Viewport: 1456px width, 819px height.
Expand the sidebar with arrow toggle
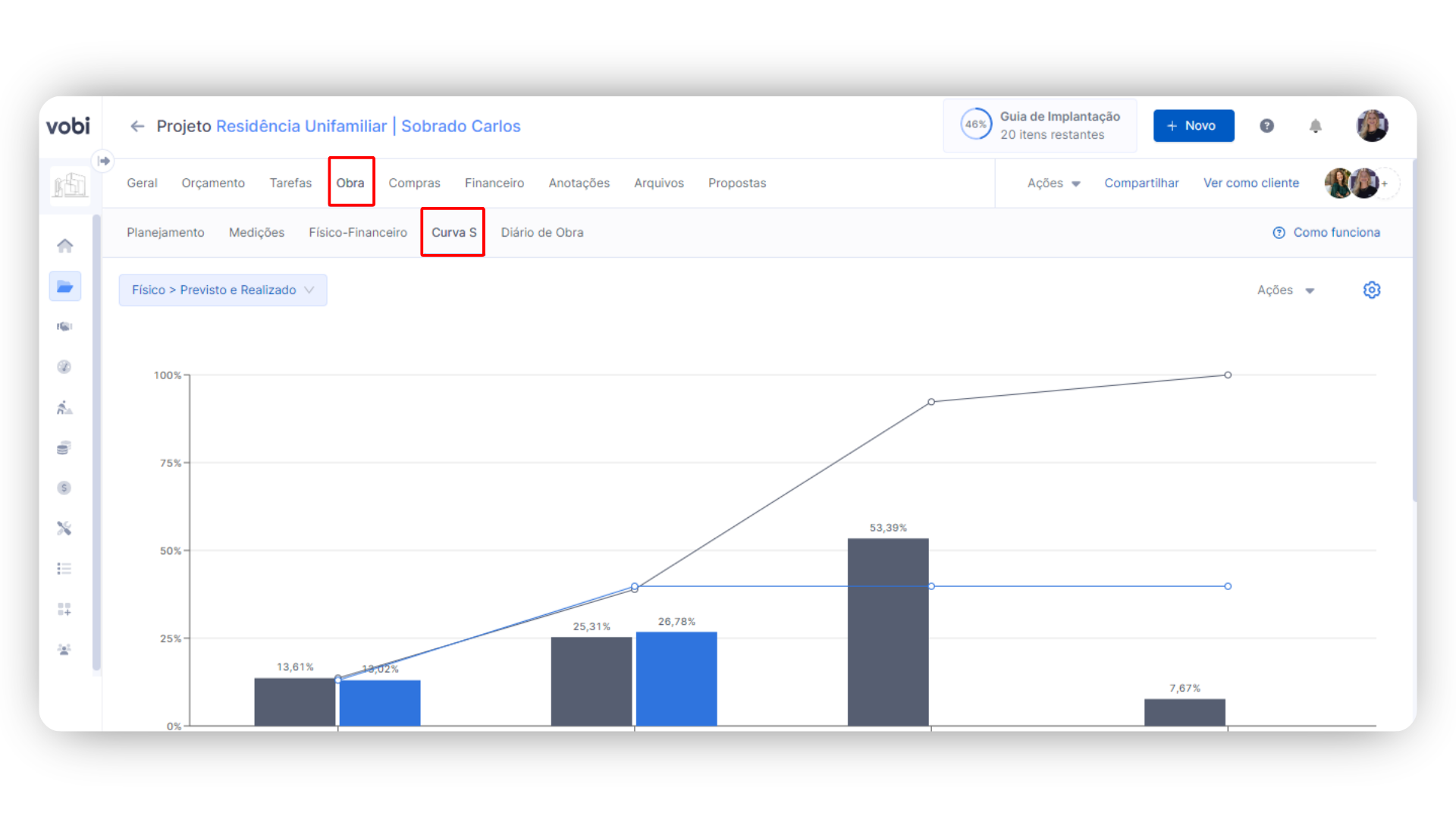(x=104, y=161)
